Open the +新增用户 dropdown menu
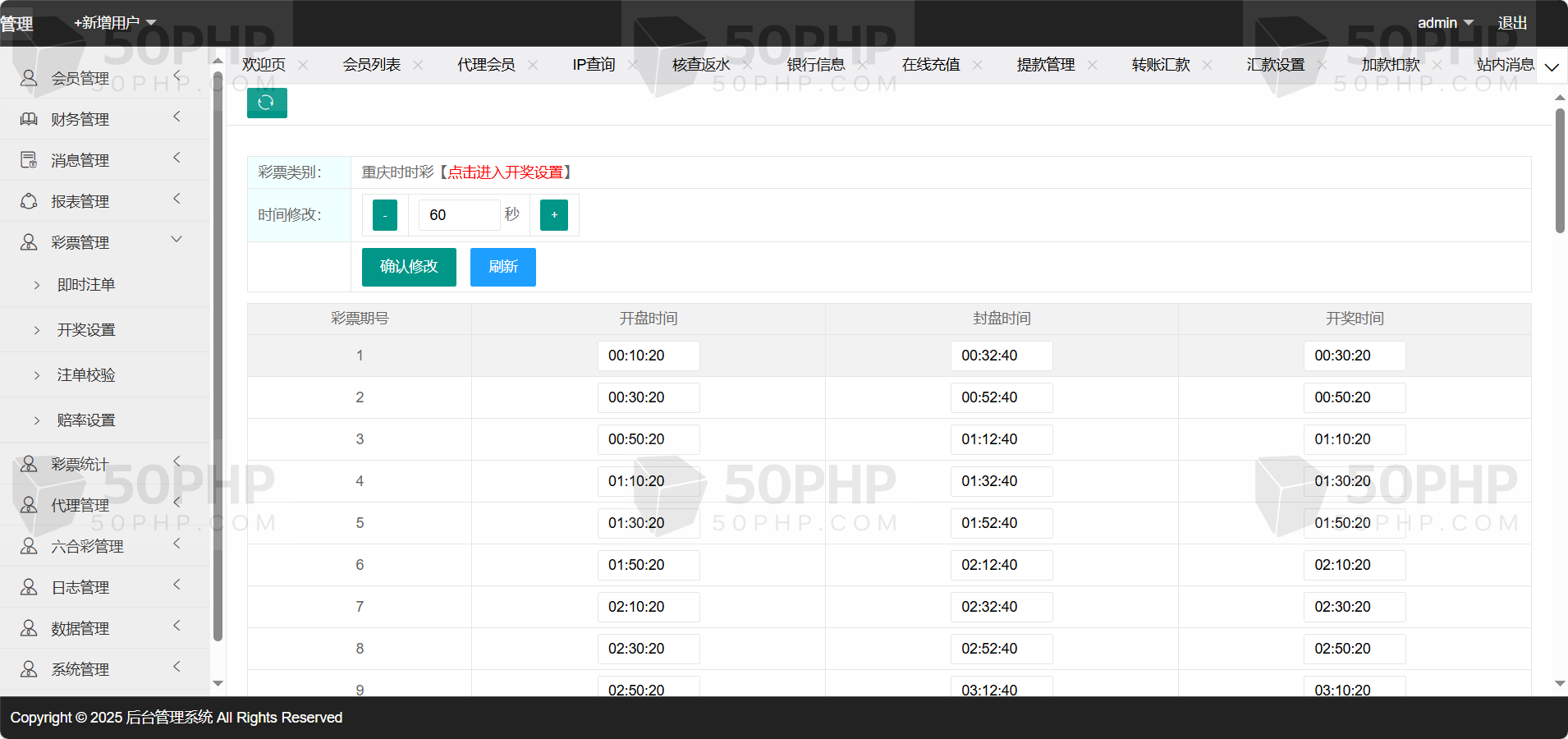The height and width of the screenshot is (739, 1568). click(115, 23)
